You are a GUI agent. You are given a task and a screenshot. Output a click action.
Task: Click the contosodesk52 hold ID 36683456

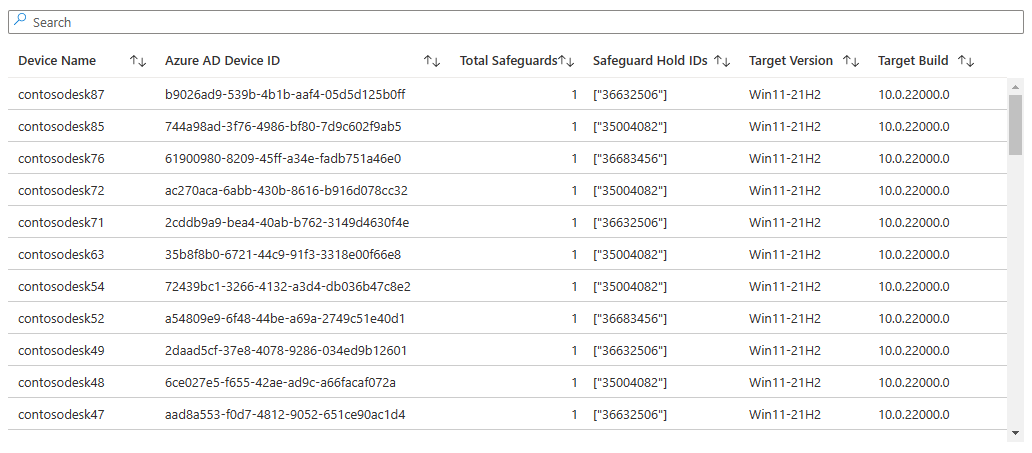(x=630, y=318)
